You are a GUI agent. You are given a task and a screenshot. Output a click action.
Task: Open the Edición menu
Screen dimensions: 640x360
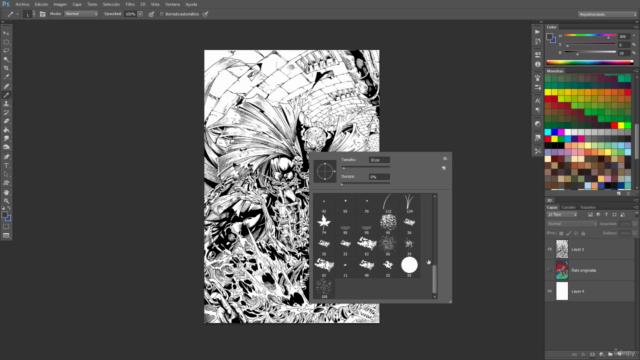click(41, 4)
